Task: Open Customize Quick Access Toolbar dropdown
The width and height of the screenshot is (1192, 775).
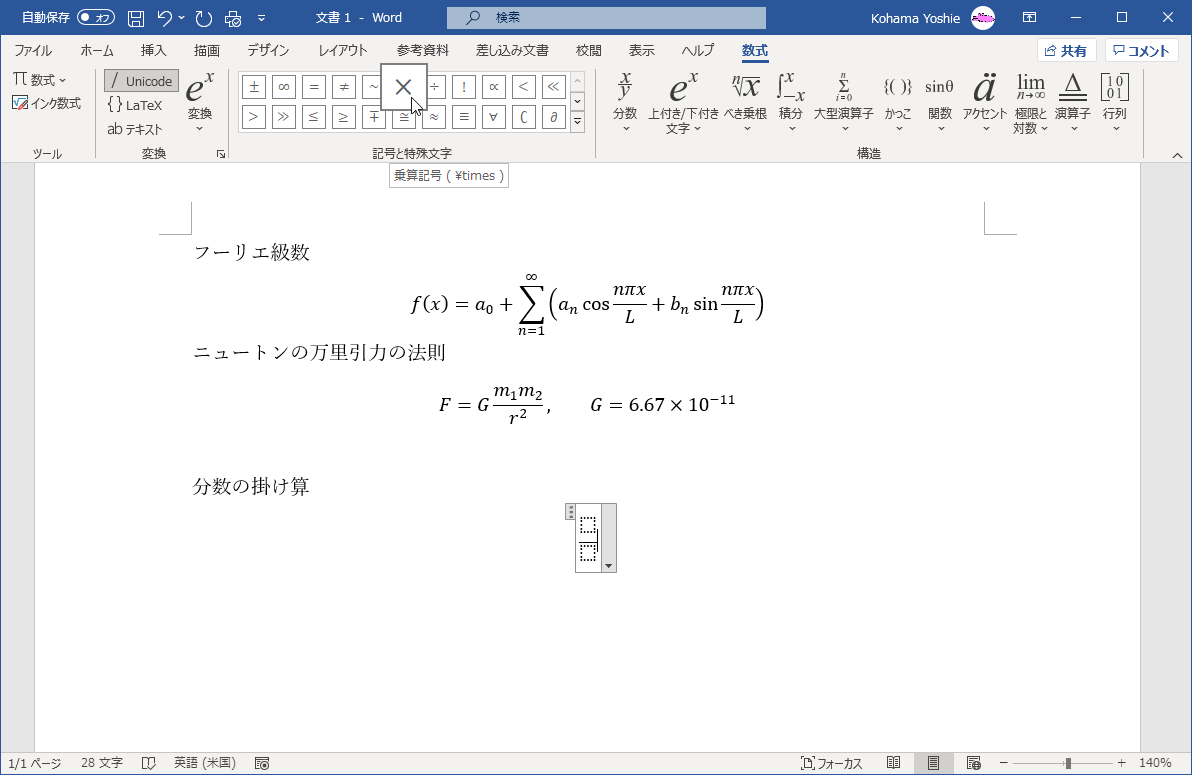Action: [x=262, y=17]
